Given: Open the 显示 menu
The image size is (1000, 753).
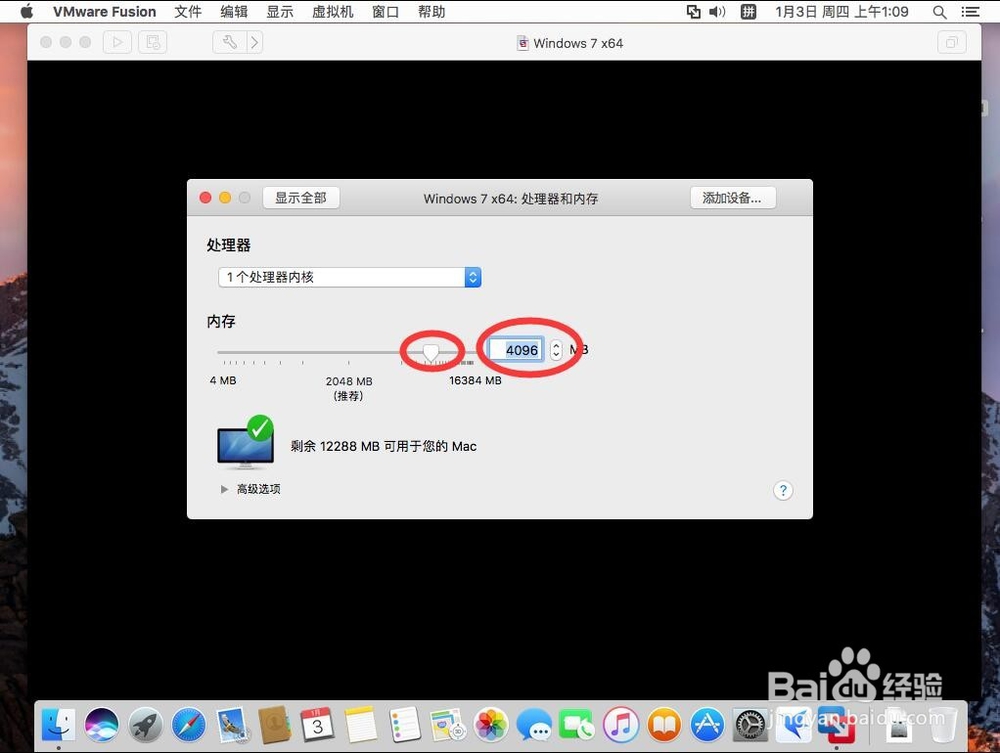Looking at the screenshot, I should pyautogui.click(x=280, y=11).
